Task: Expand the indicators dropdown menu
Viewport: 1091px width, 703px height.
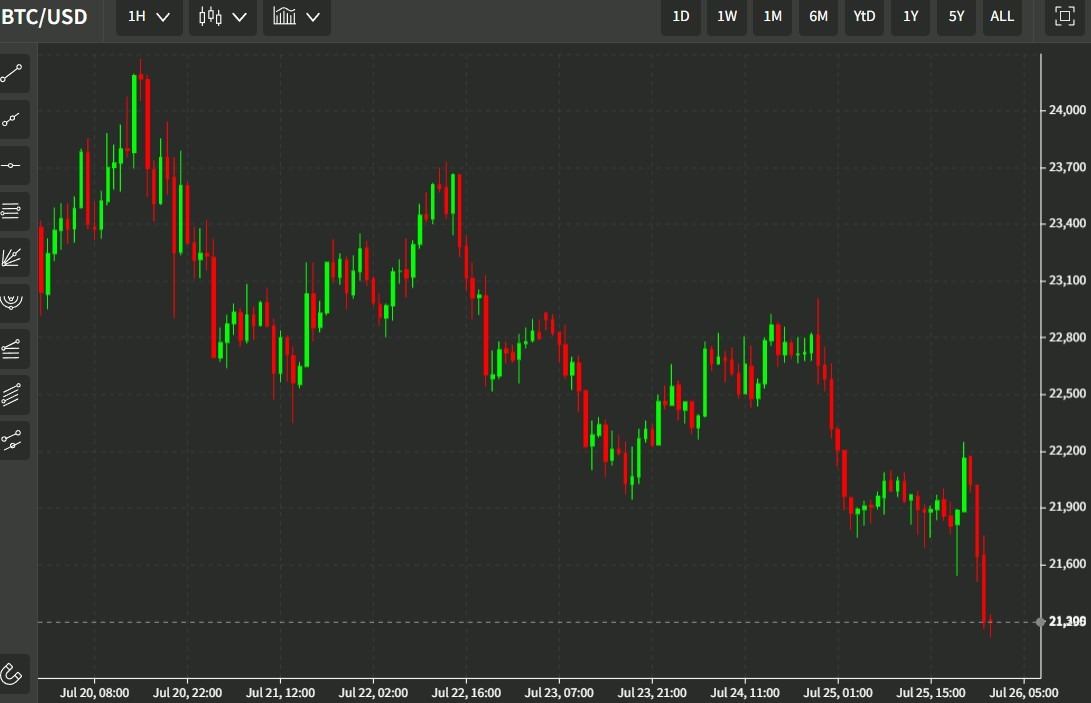Action: pos(297,17)
